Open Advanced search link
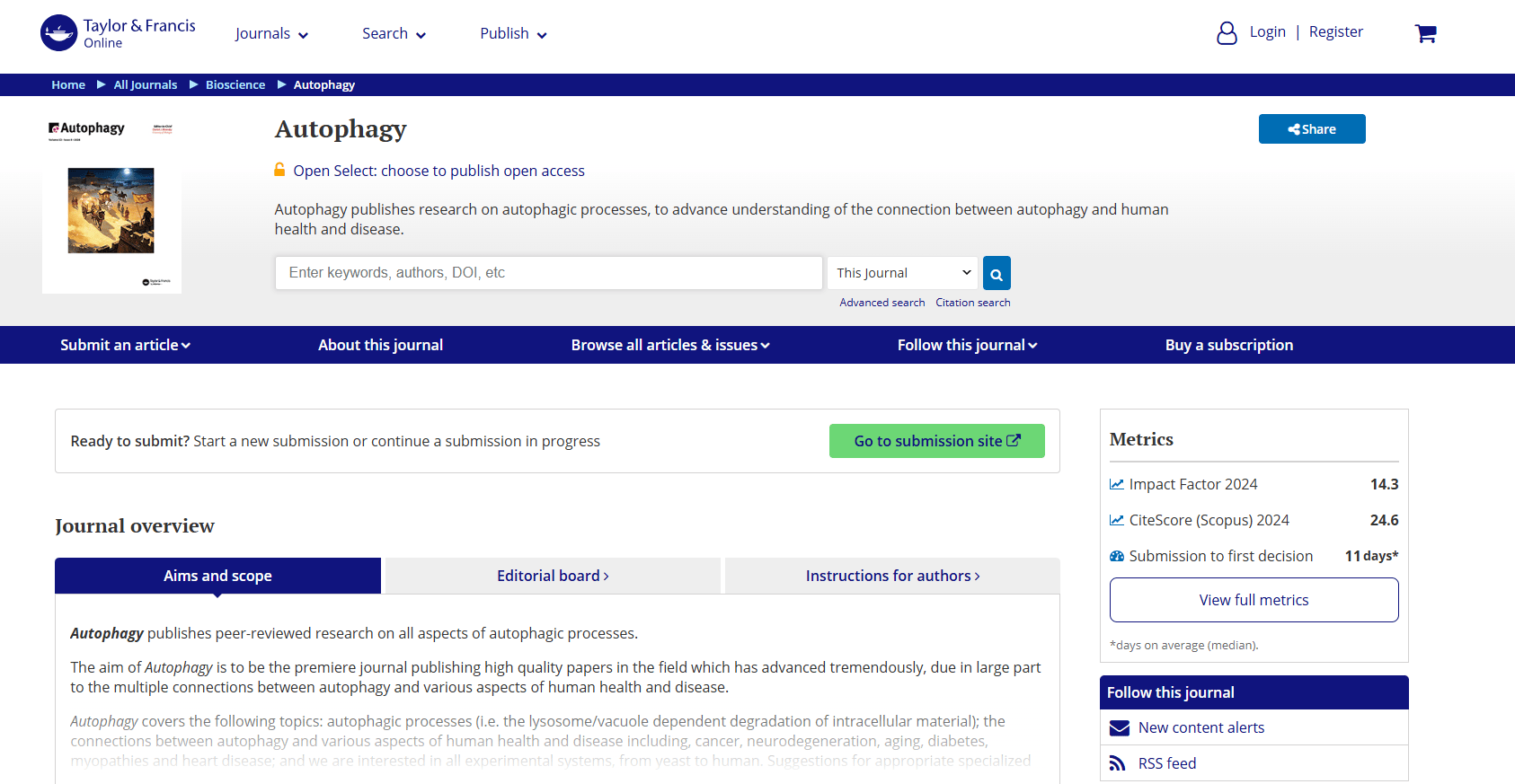 (x=882, y=303)
